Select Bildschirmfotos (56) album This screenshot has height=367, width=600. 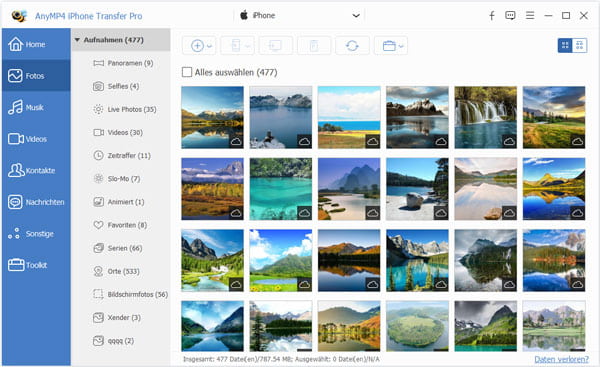pyautogui.click(x=130, y=294)
